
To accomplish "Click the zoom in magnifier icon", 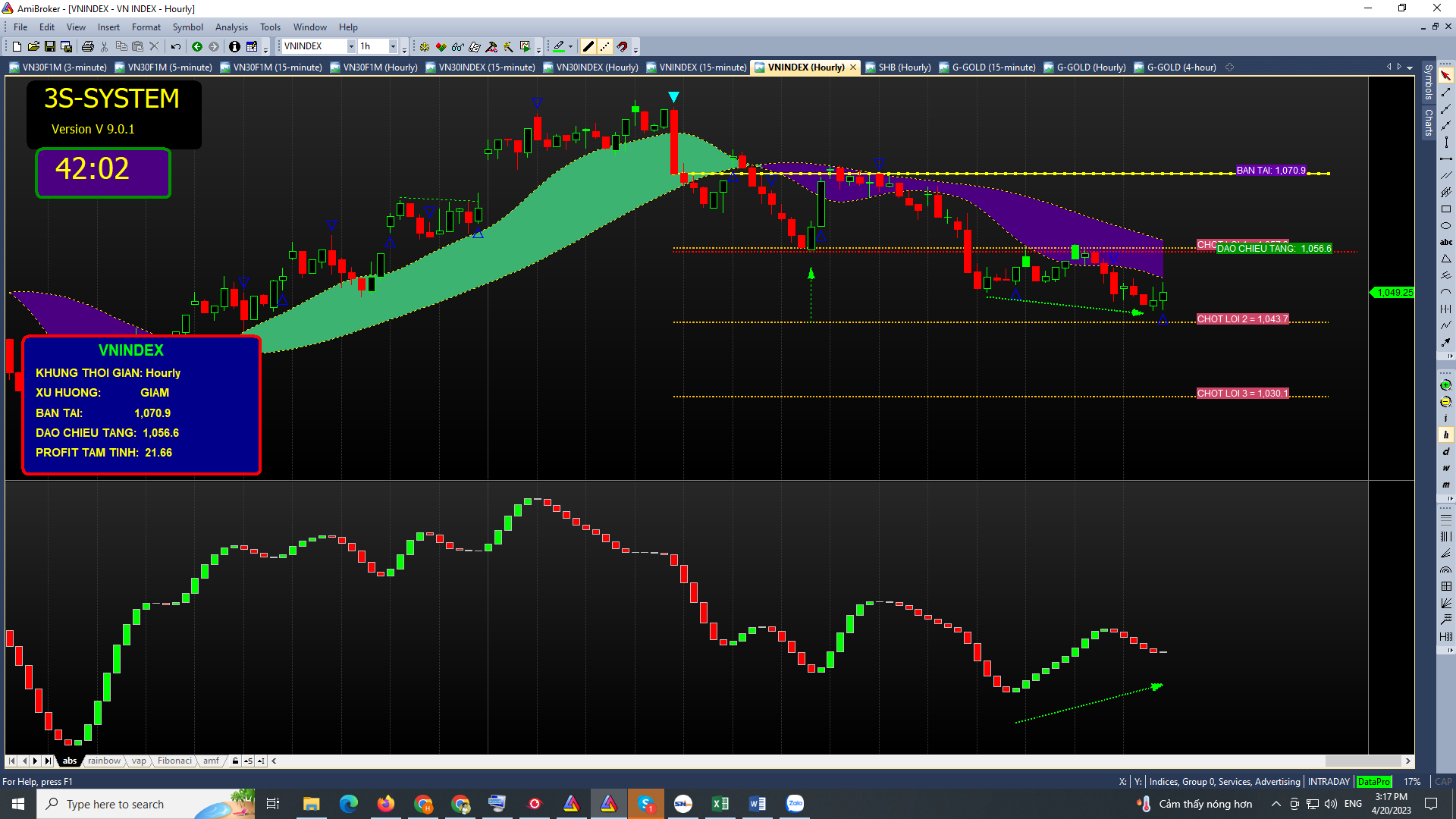I will [x=1445, y=385].
